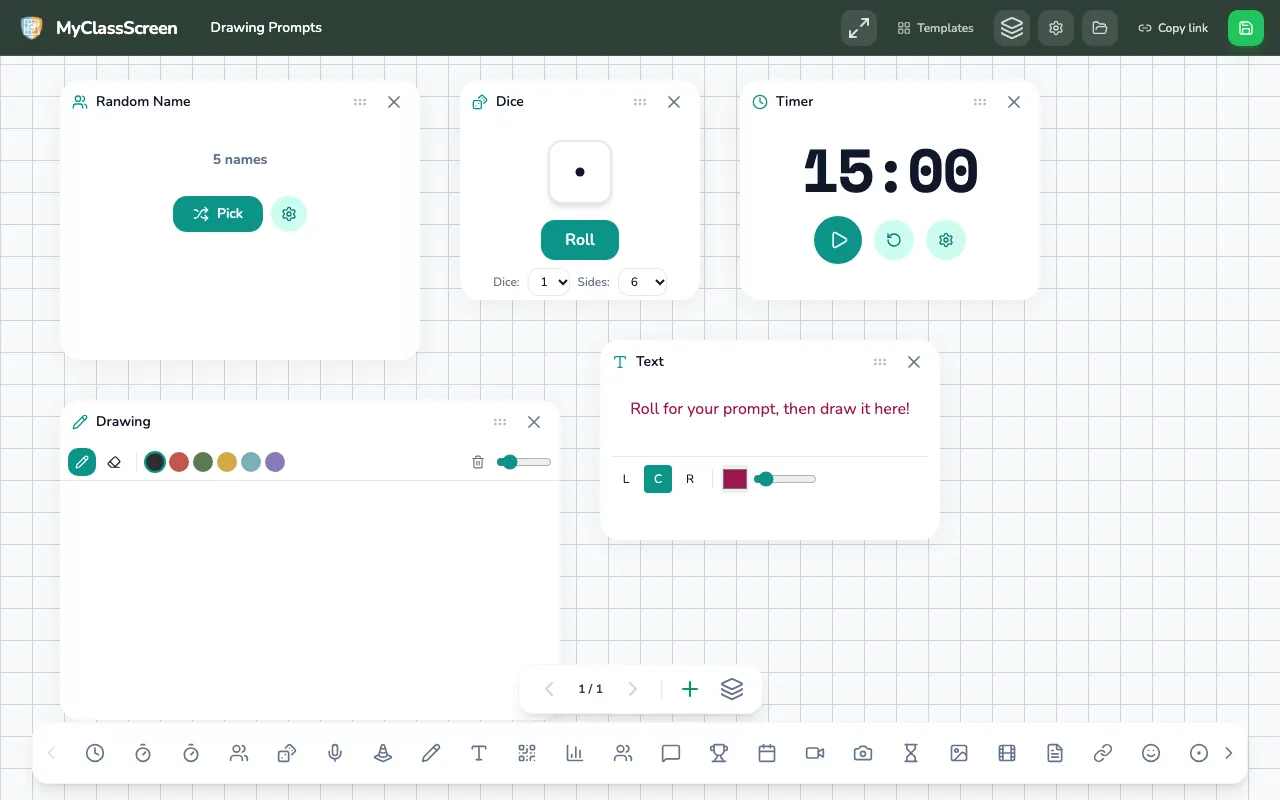This screenshot has width=1280, height=800.
Task: Open the Dice count dropdown
Action: click(x=549, y=282)
